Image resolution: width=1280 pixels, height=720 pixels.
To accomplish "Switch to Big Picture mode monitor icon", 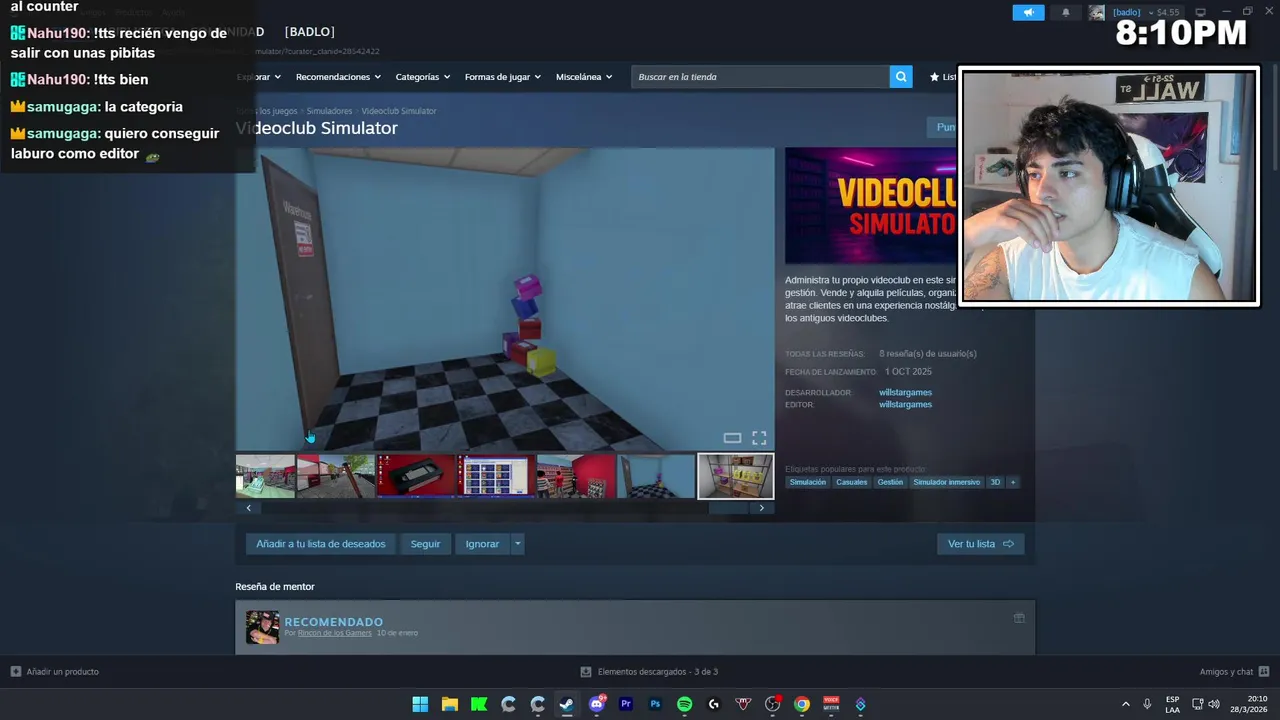I will tap(1201, 12).
